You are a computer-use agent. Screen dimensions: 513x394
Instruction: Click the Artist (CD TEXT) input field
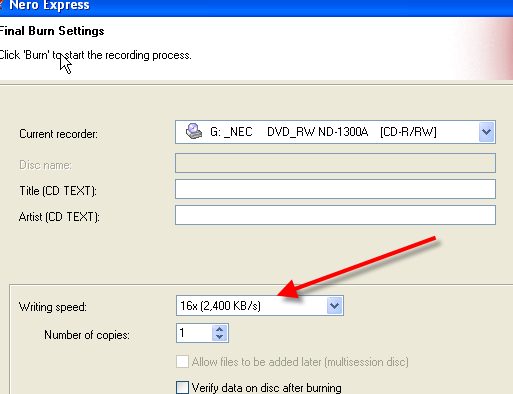[x=335, y=215]
